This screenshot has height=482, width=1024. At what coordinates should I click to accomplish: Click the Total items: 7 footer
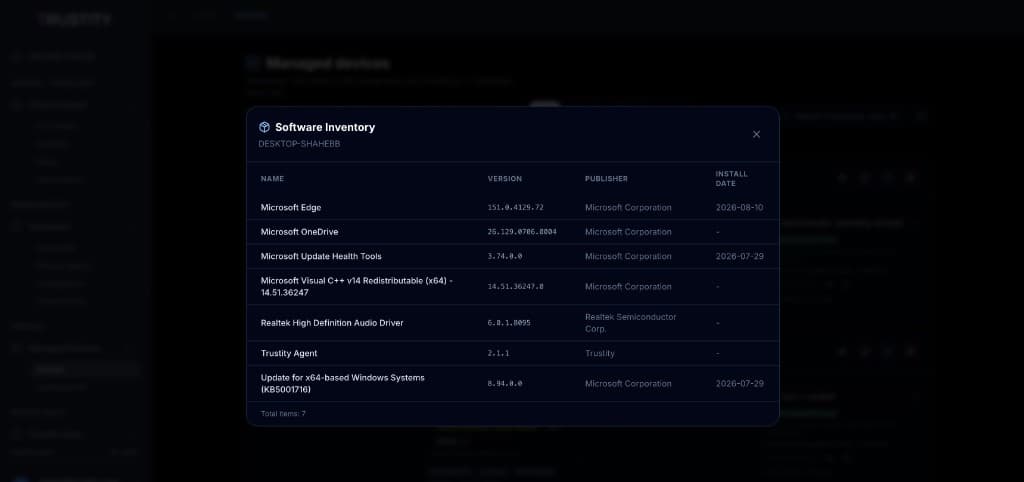pos(283,413)
